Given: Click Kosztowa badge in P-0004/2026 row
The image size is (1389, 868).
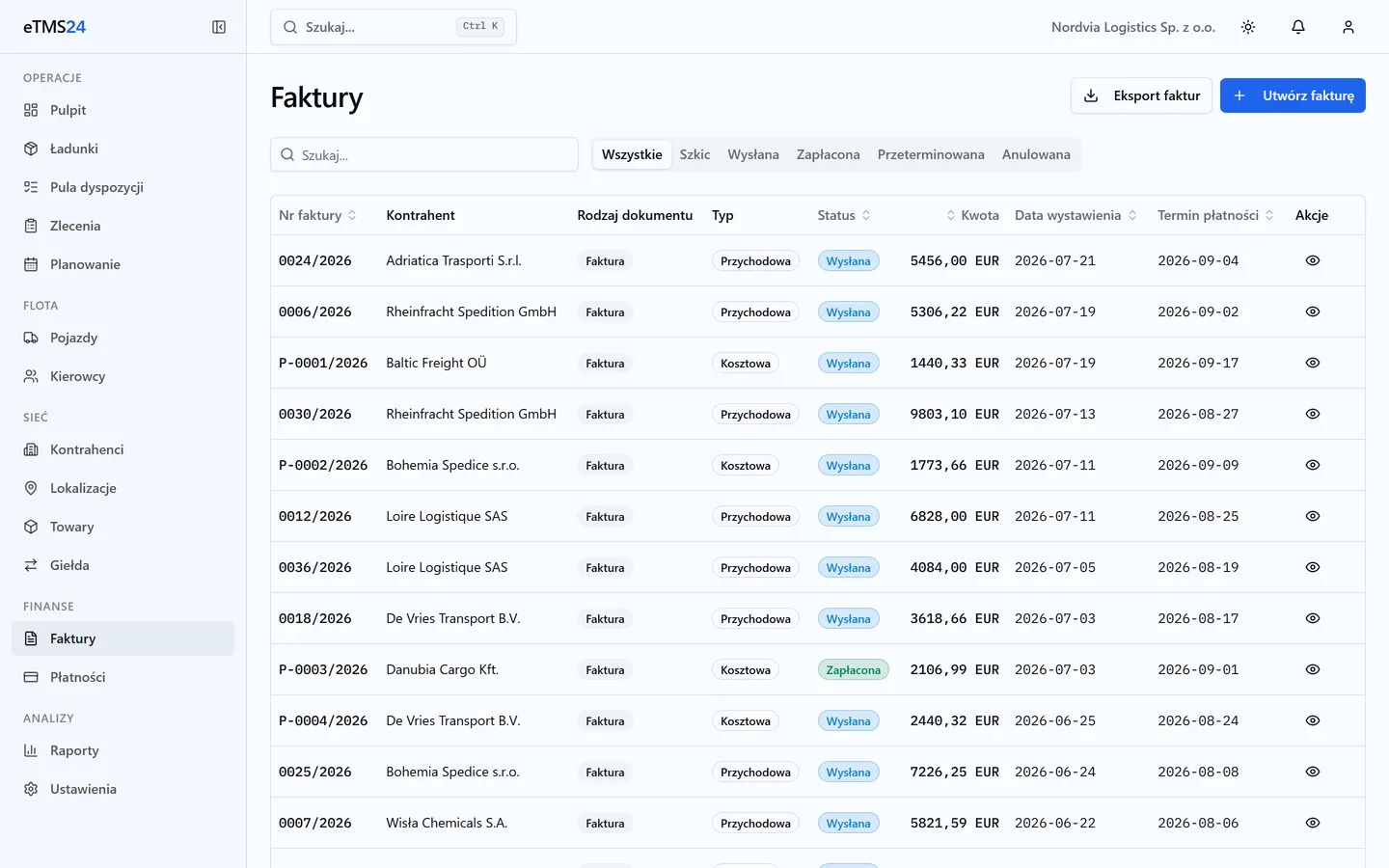Looking at the screenshot, I should [746, 720].
